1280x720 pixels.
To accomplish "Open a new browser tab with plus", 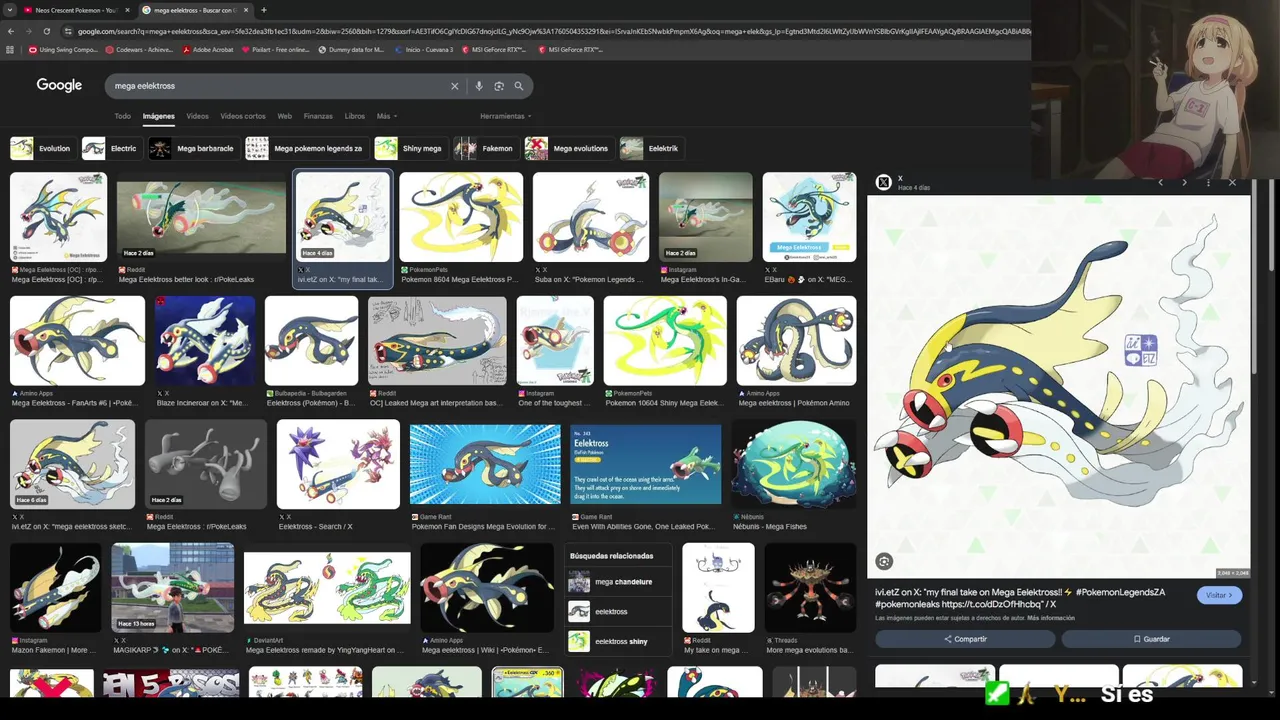I will [x=263, y=10].
